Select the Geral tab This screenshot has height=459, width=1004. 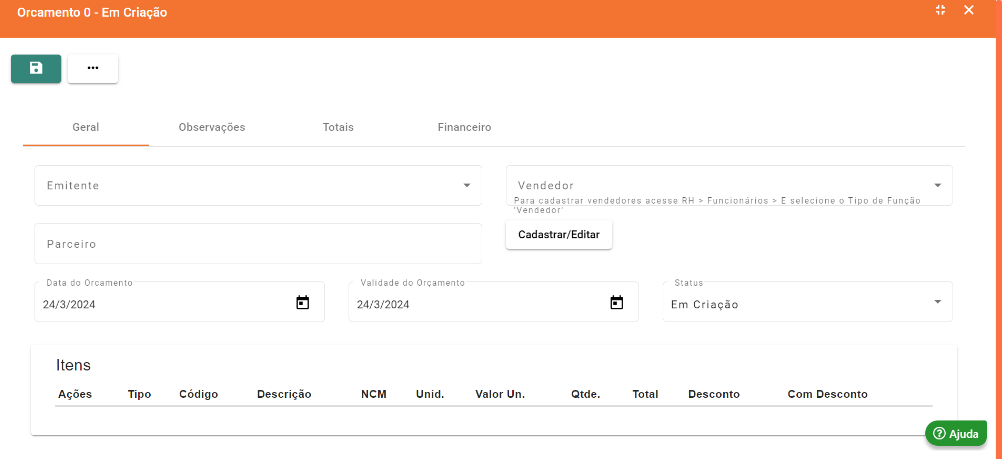click(x=86, y=128)
